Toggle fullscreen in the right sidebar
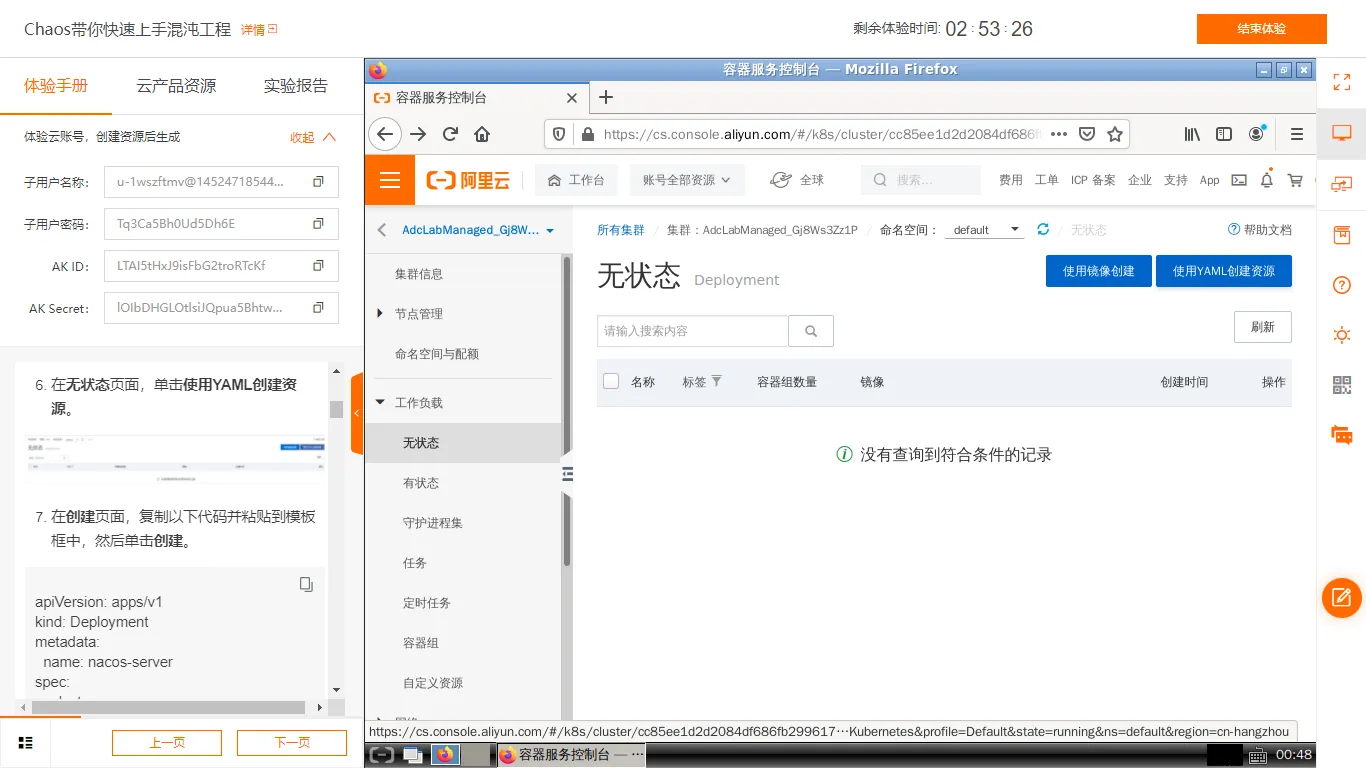The image size is (1366, 768). (1342, 82)
